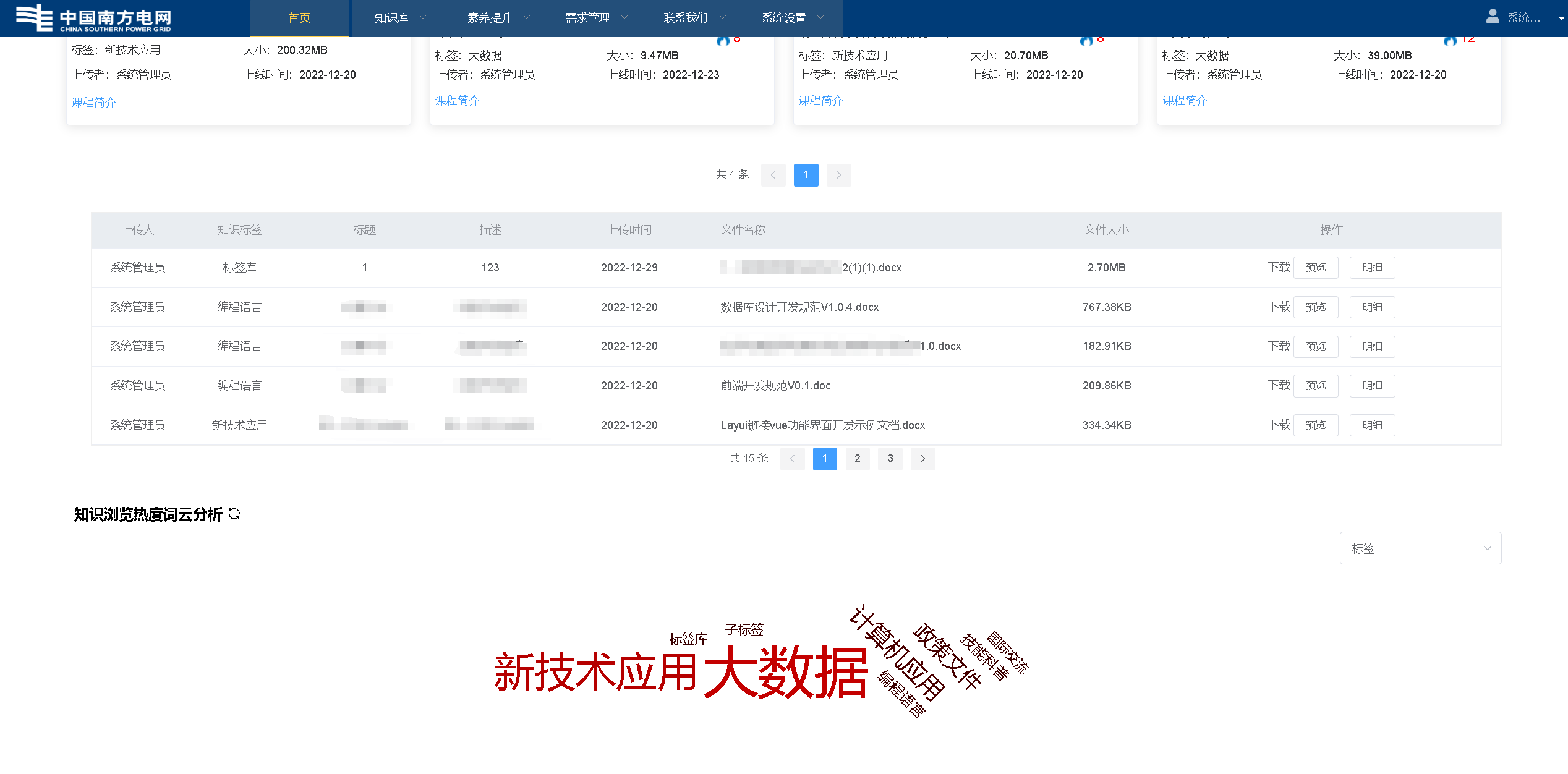Preview 前端开发规范V0.1.doc
This screenshot has width=1568, height=774.
pyautogui.click(x=1316, y=386)
